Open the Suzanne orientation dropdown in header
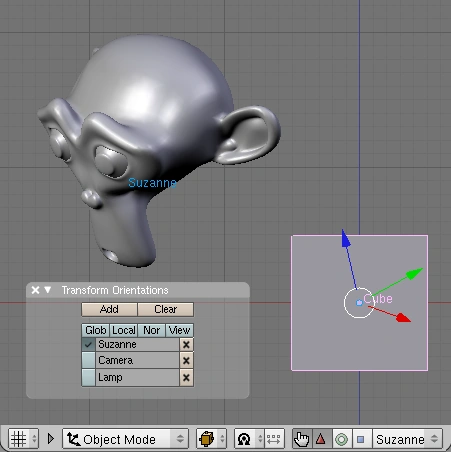 [x=407, y=439]
